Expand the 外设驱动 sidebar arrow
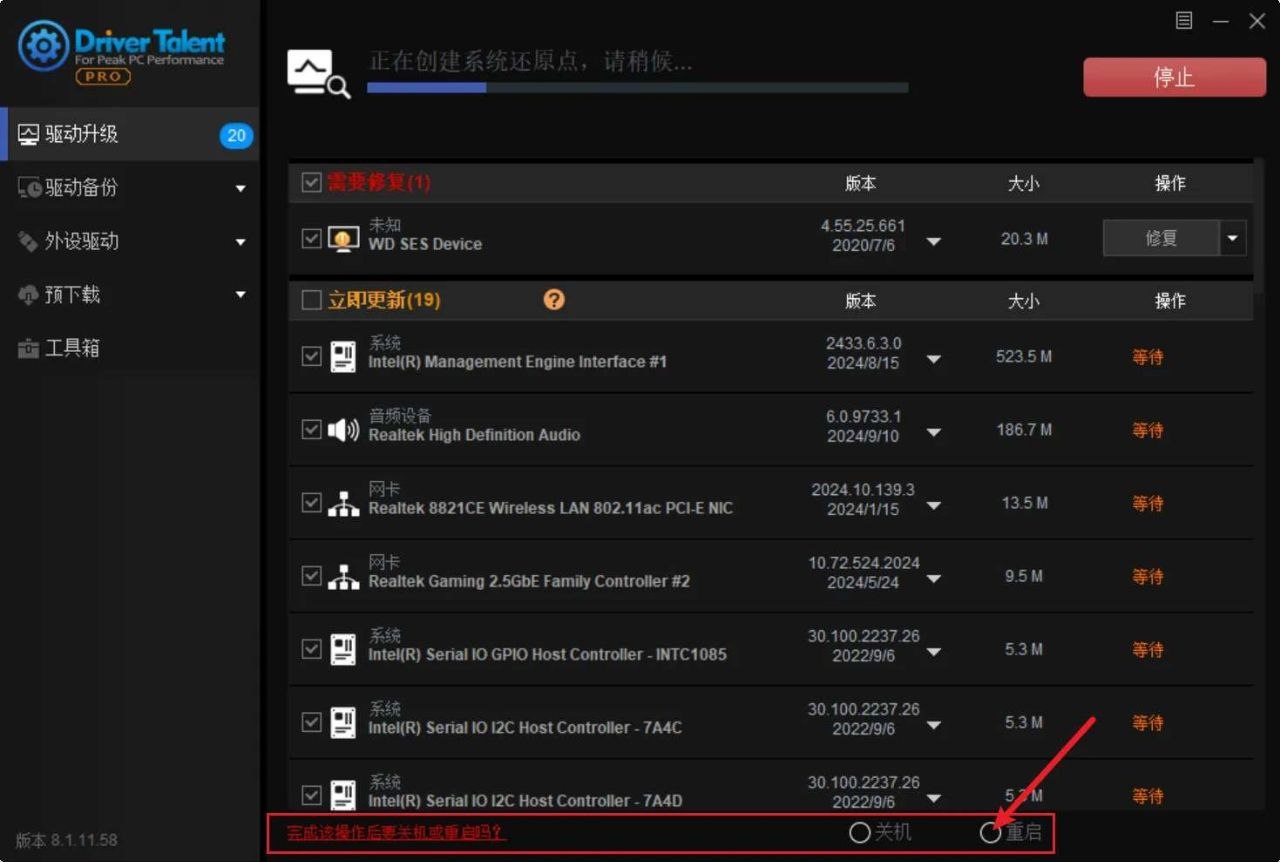 click(240, 242)
